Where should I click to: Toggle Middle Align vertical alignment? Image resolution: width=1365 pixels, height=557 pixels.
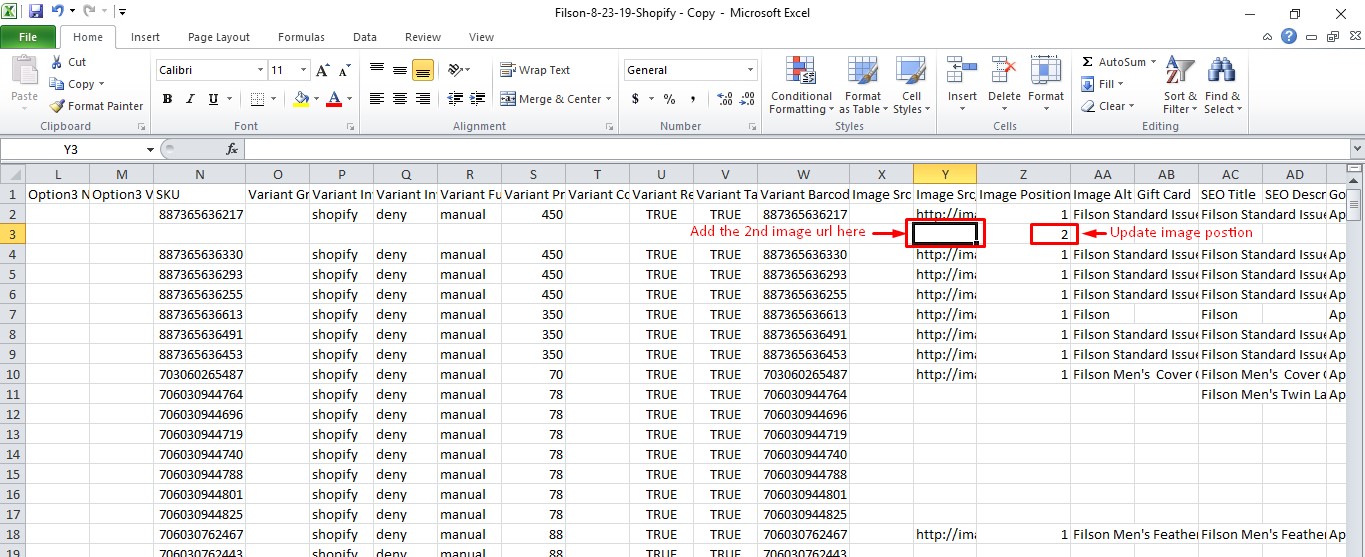click(400, 70)
